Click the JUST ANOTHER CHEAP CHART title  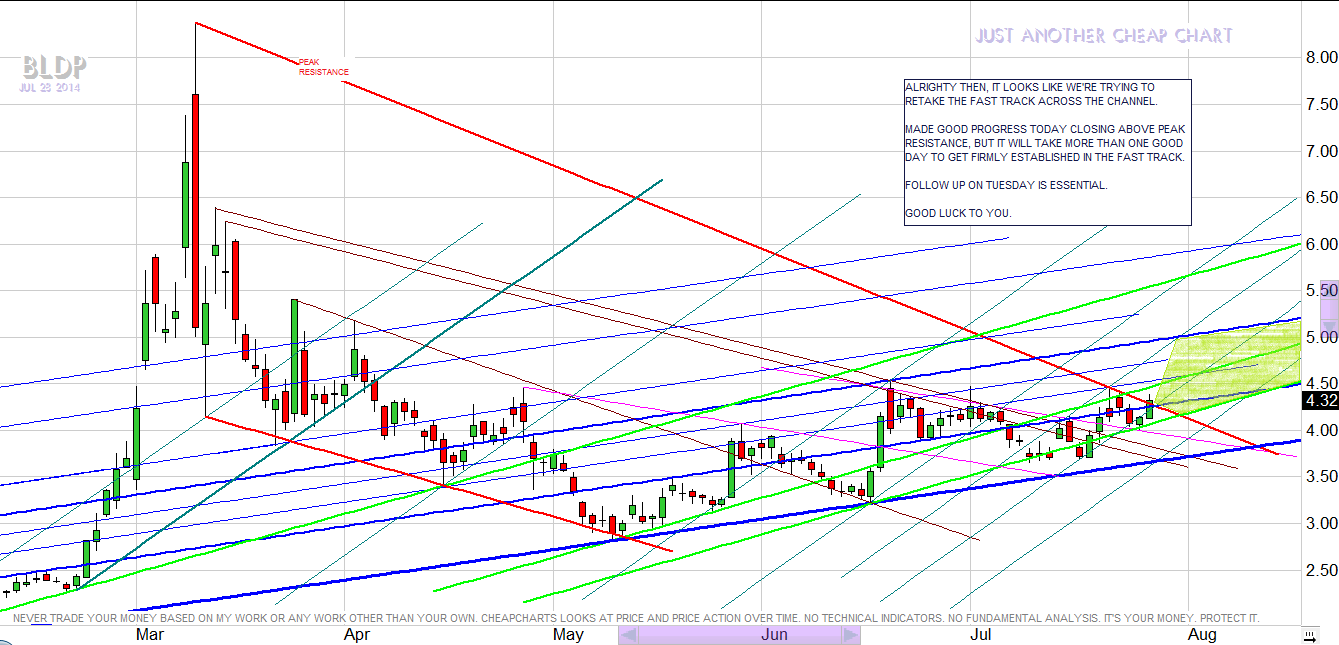(1104, 37)
